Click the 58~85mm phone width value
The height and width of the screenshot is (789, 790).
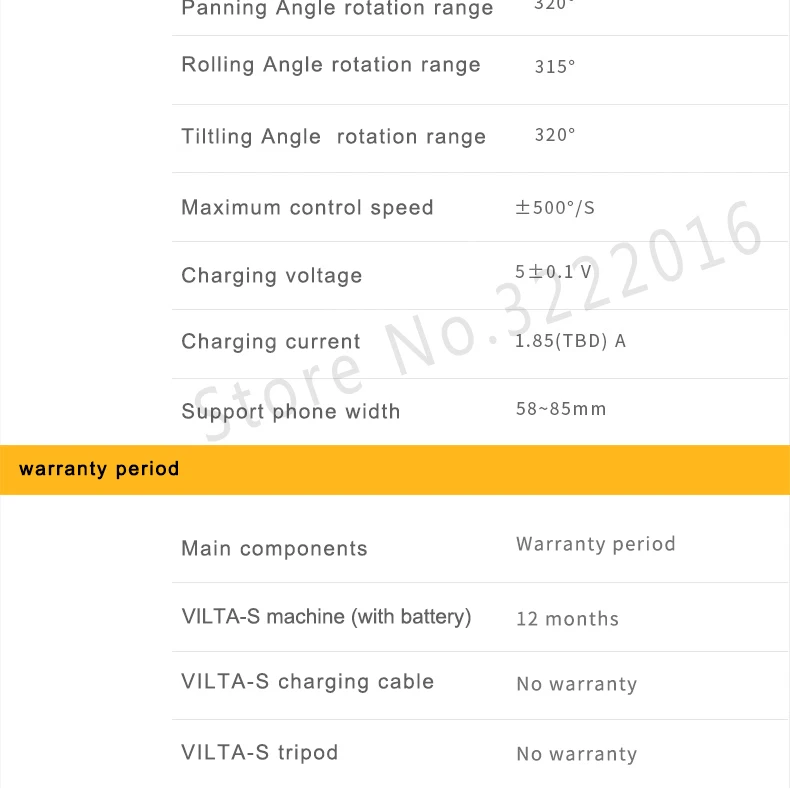(561, 409)
